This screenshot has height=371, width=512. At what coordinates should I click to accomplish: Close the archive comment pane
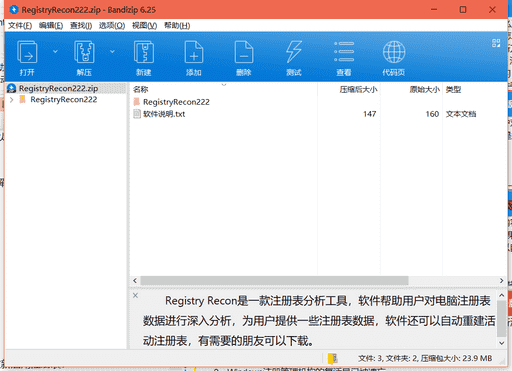coord(135,295)
